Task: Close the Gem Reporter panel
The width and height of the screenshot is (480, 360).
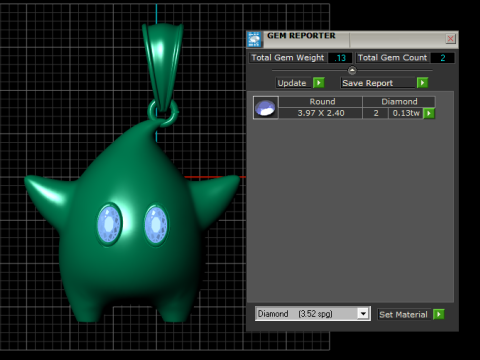Action: pyautogui.click(x=450, y=39)
